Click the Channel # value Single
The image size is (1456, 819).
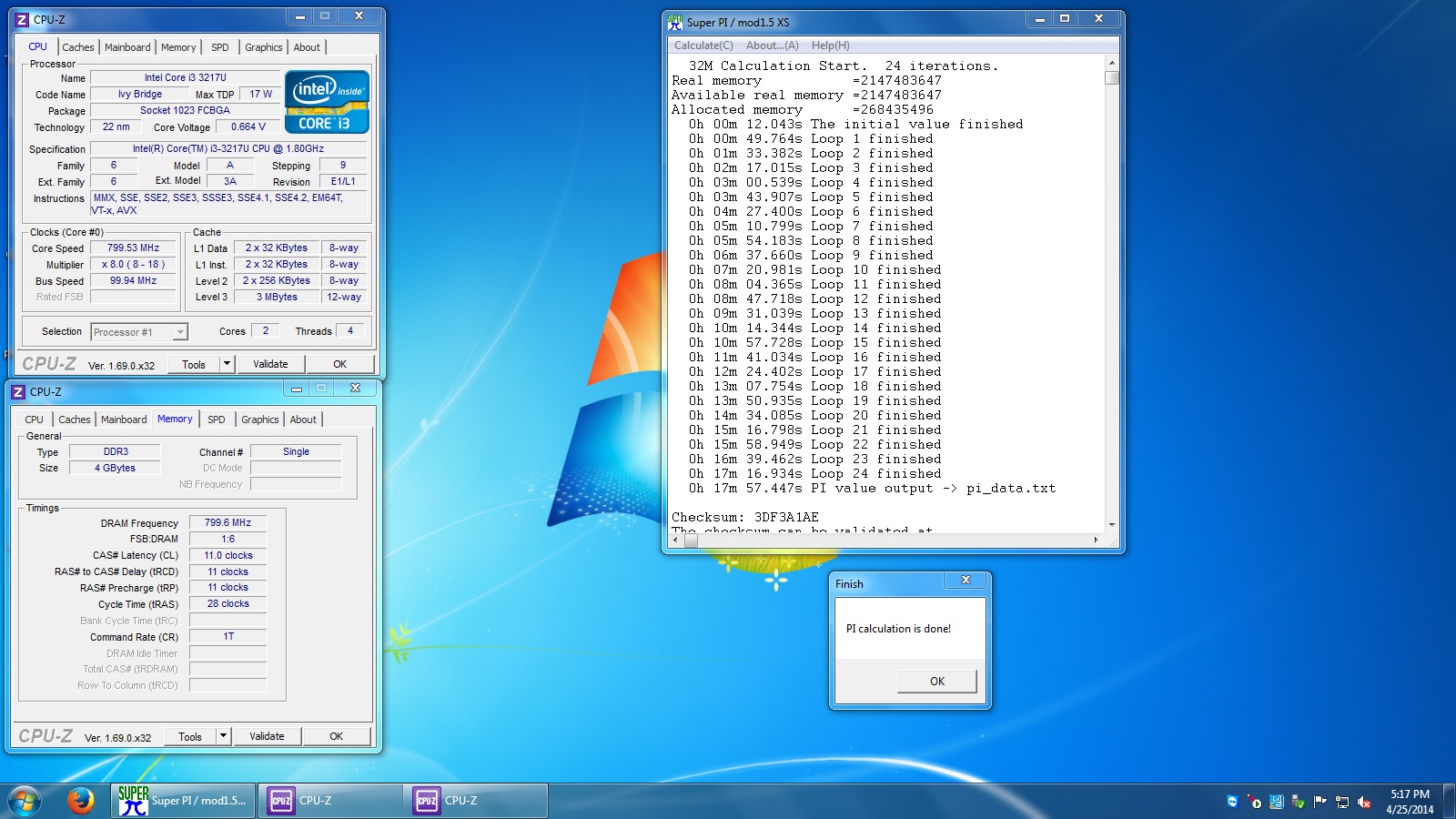click(296, 451)
